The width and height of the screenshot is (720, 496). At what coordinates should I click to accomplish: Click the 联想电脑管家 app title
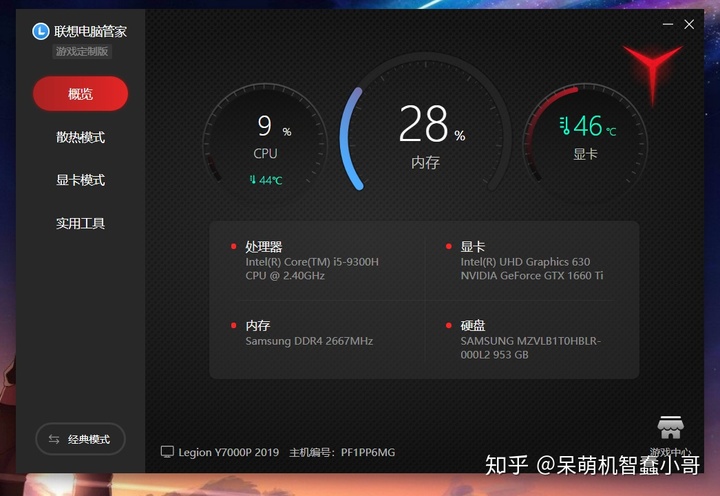(x=90, y=31)
